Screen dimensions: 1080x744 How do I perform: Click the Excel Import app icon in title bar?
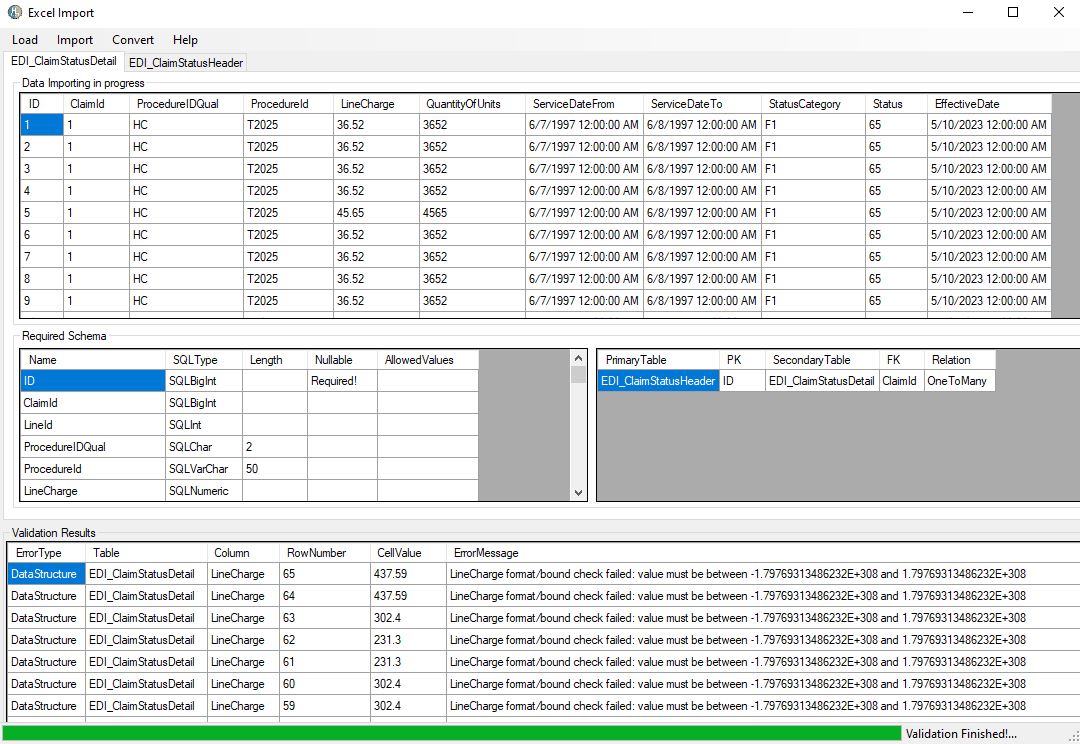[14, 12]
